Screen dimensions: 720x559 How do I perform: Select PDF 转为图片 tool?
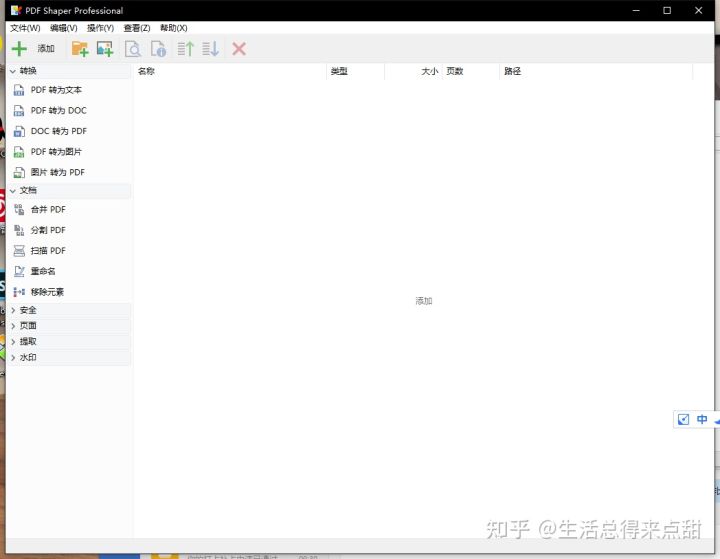[x=56, y=152]
